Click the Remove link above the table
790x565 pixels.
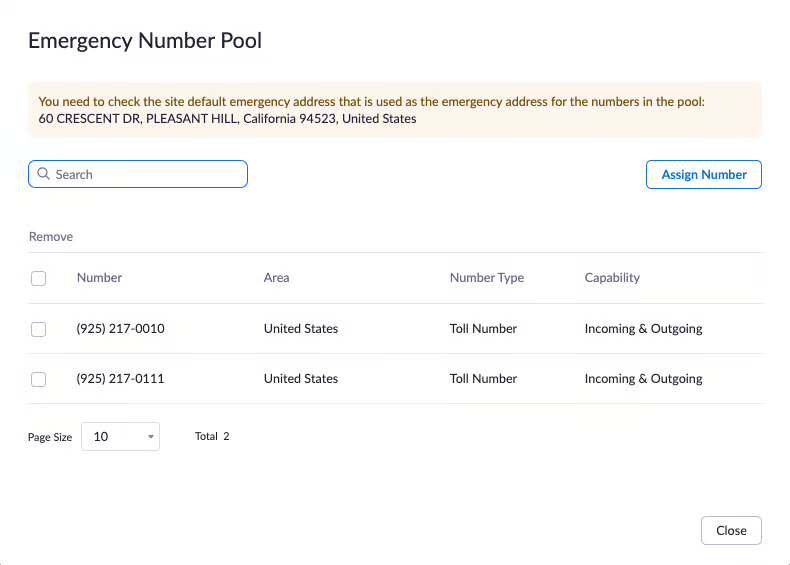[51, 237]
